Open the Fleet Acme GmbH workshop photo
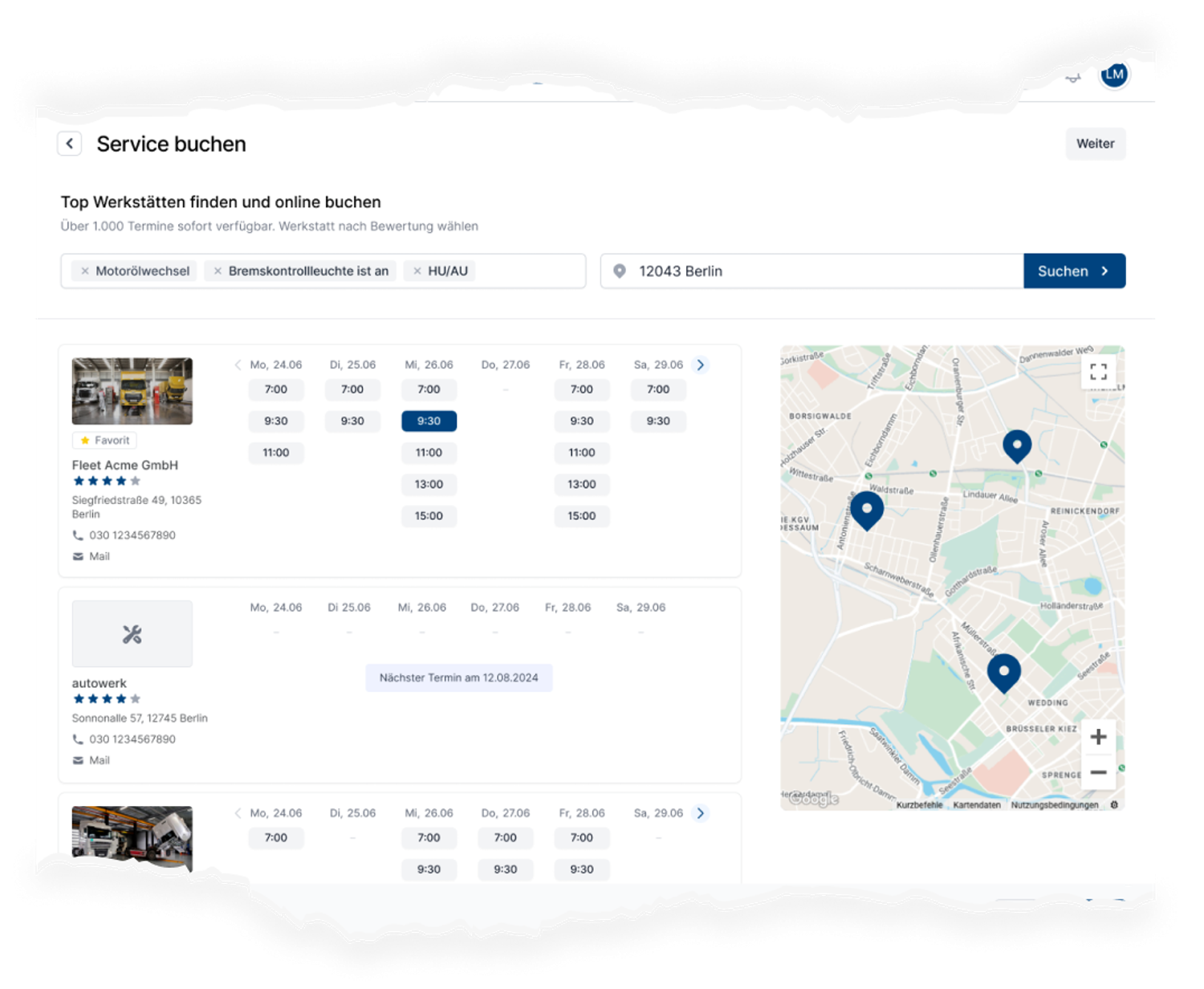 click(x=132, y=391)
